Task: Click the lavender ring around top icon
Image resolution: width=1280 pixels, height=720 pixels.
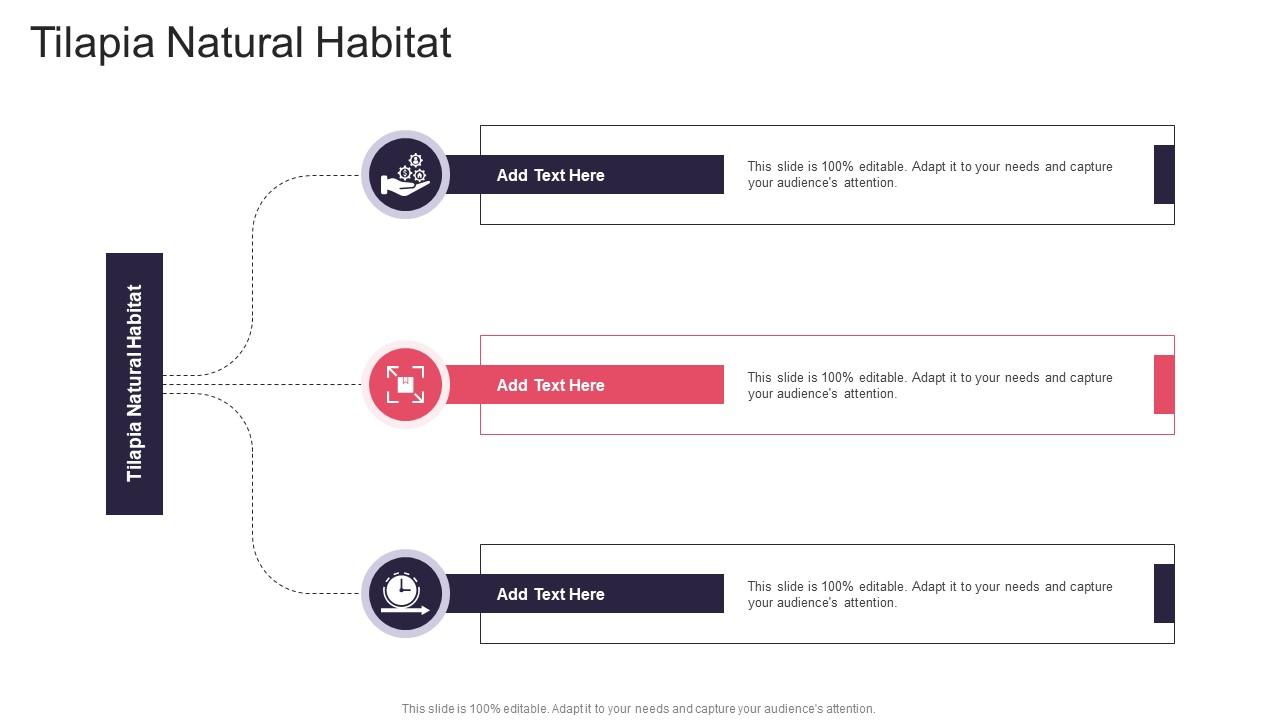Action: pyautogui.click(x=405, y=134)
